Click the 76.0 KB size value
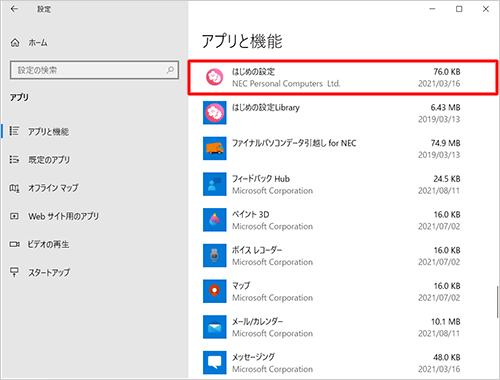Image resolution: width=500 pixels, height=380 pixels. pyautogui.click(x=447, y=72)
